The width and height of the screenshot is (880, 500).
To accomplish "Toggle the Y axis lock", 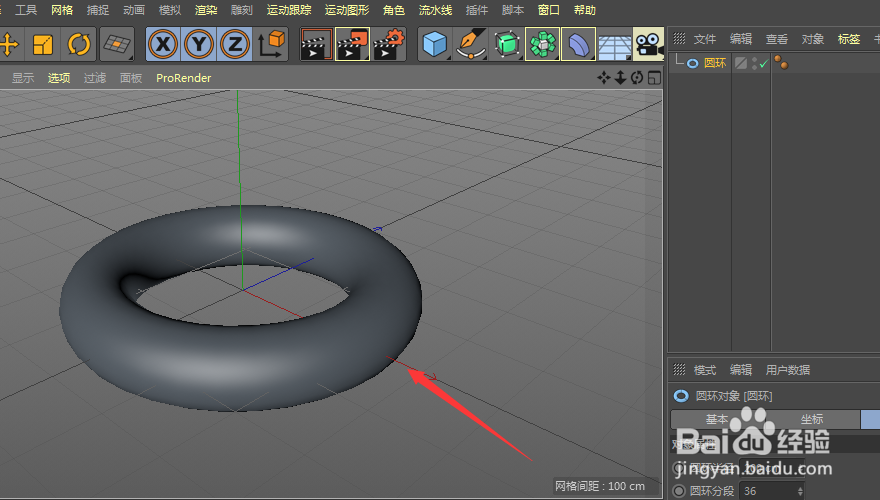I will point(199,44).
